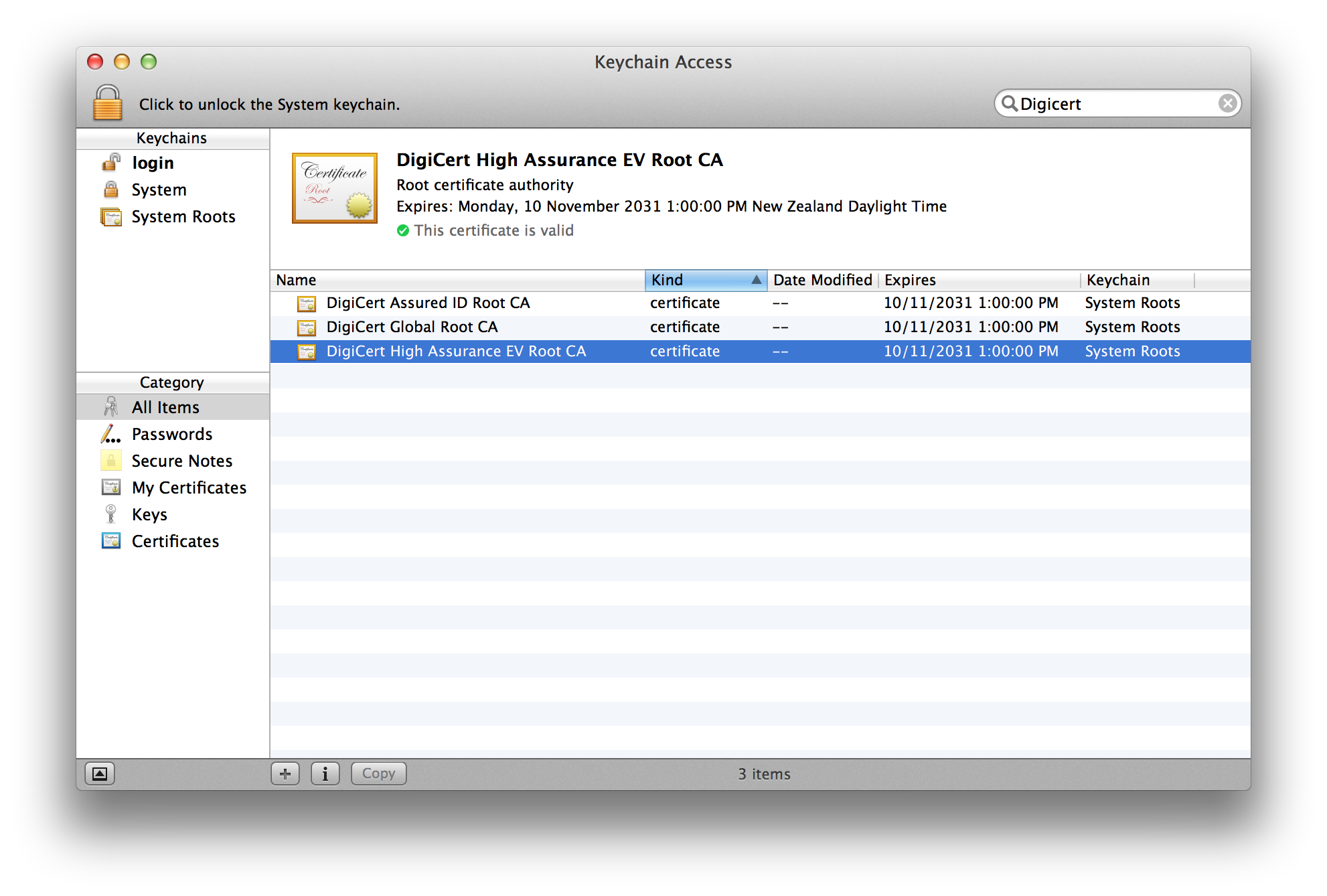
Task: Choose the Keys category
Action: tap(173, 514)
